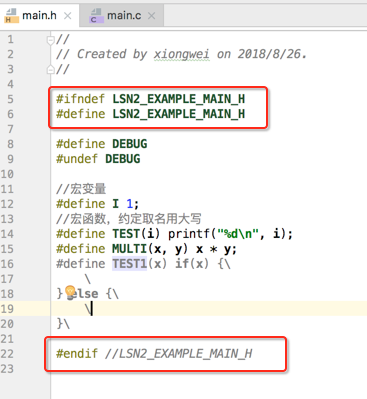The image size is (367, 399).
Task: Switch to the main.h tab
Action: pyautogui.click(x=39, y=15)
